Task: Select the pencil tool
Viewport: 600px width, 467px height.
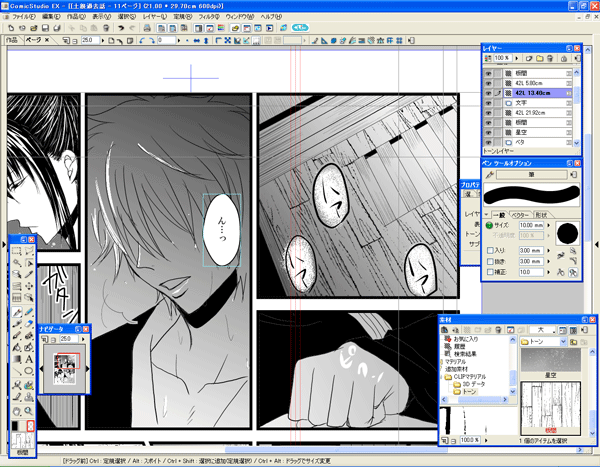Action: click(x=29, y=312)
